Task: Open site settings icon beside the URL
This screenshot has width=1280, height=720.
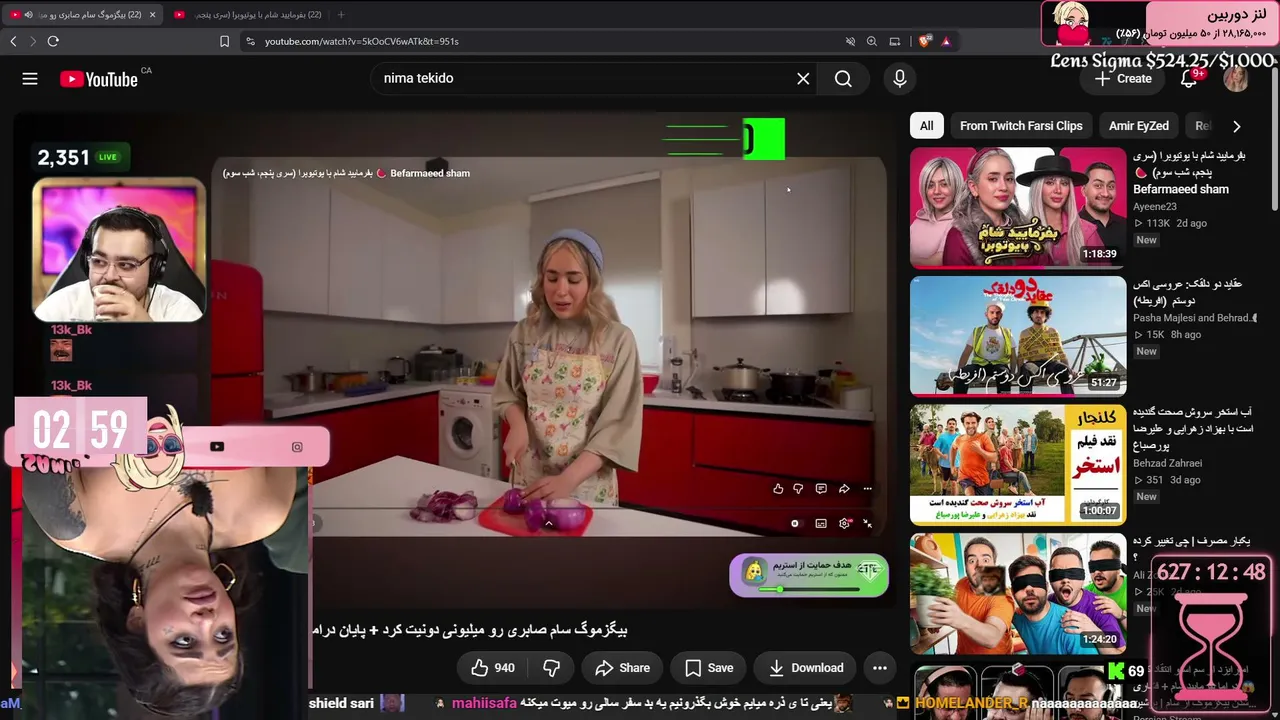Action: coord(250,41)
